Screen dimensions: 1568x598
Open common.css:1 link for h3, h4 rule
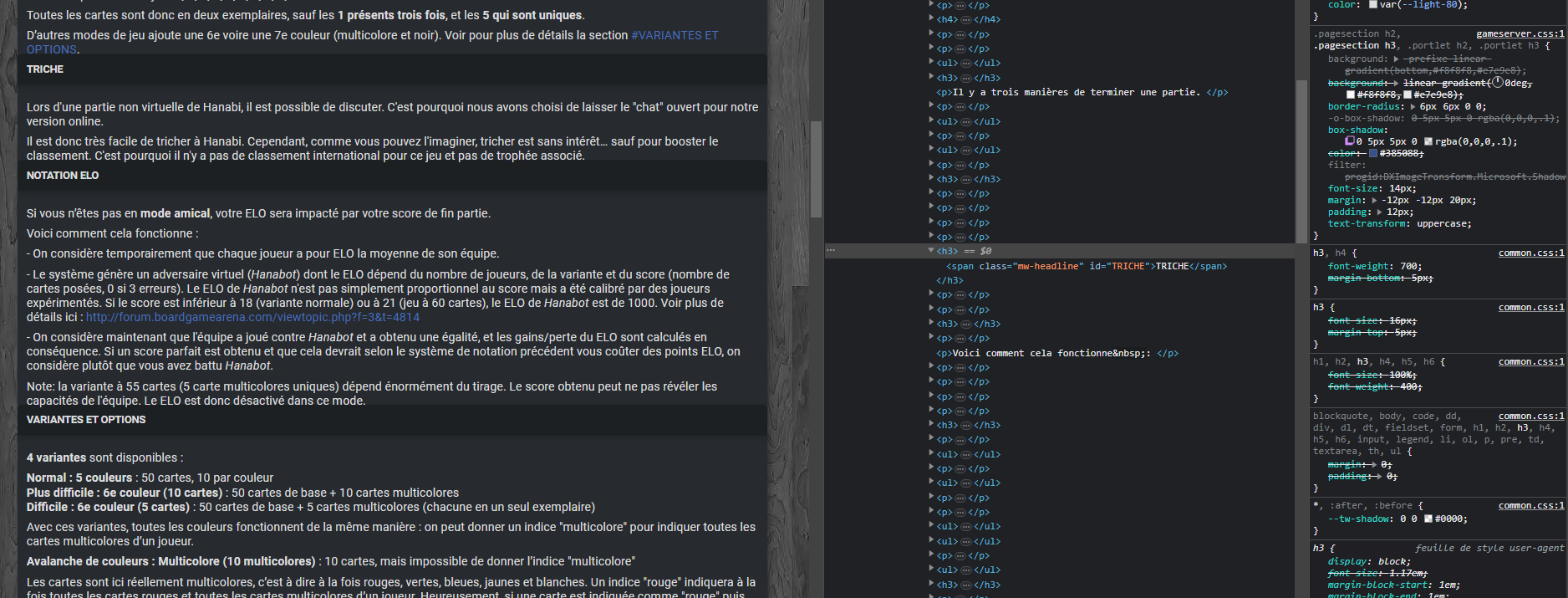coord(1531,253)
